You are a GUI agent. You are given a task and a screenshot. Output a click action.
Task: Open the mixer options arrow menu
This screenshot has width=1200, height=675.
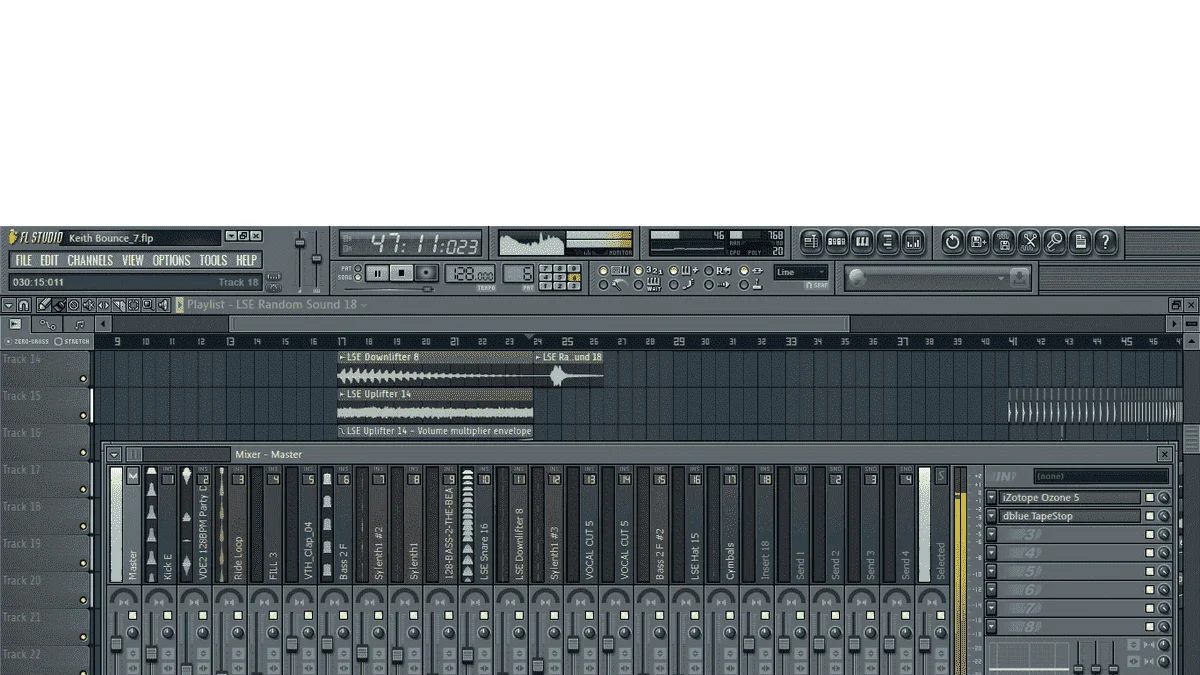[x=114, y=454]
